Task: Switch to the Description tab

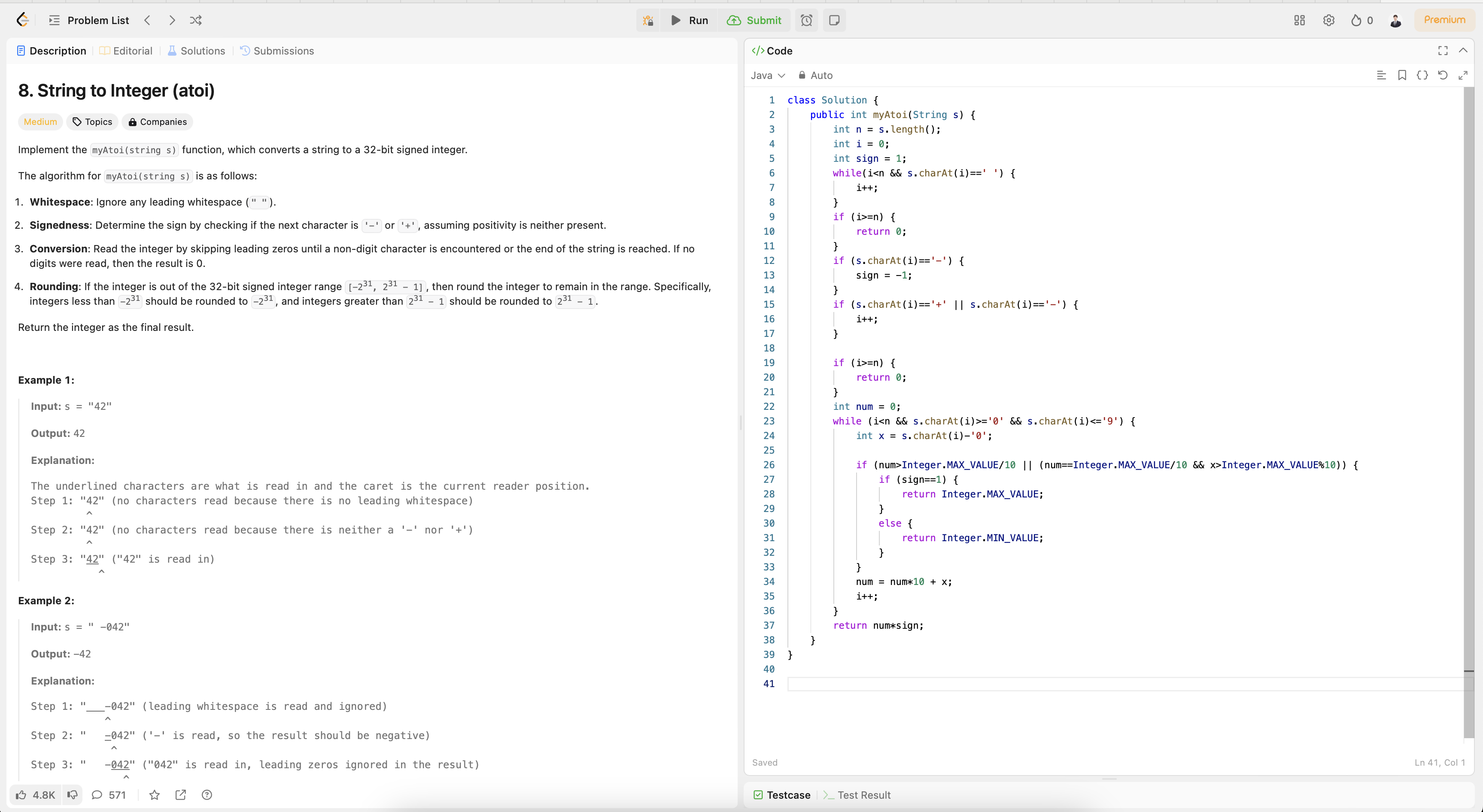Action: tap(51, 51)
